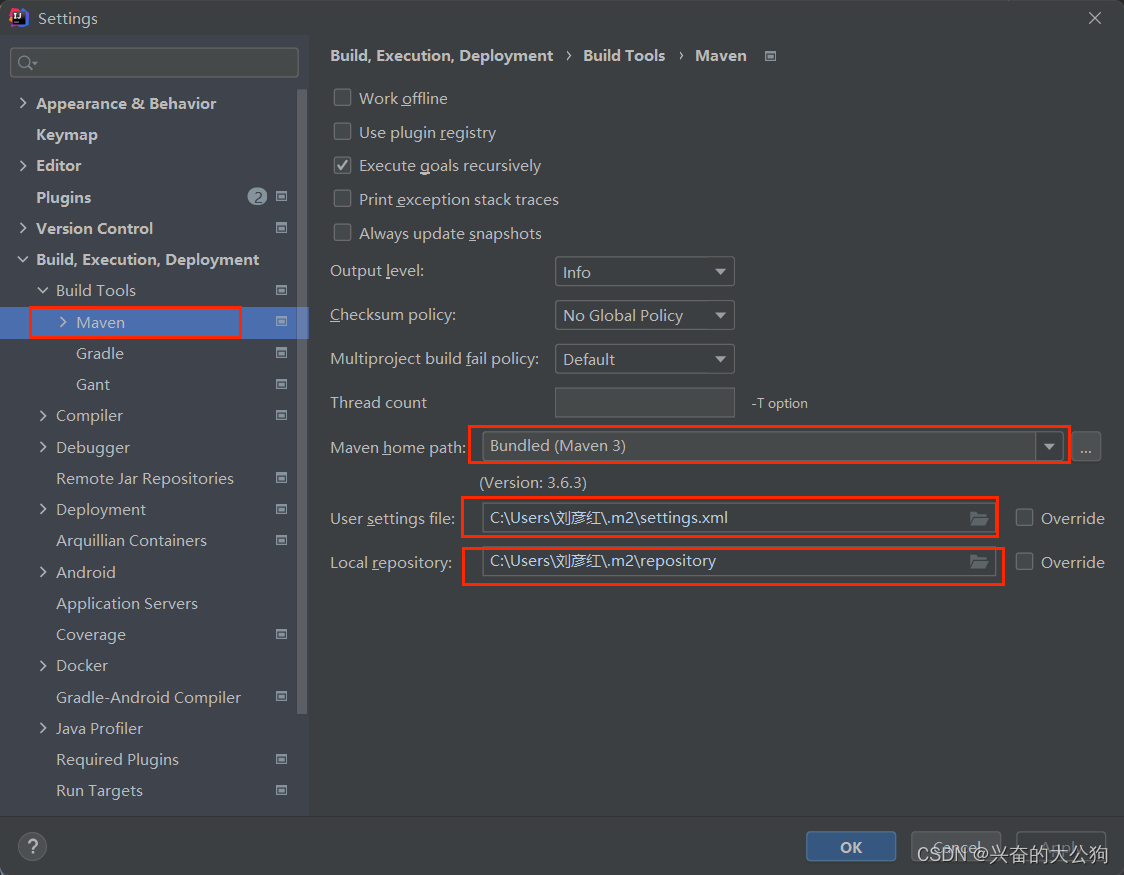Viewport: 1124px width, 875px height.
Task: Uncheck Execute goals recursively
Action: [343, 166]
